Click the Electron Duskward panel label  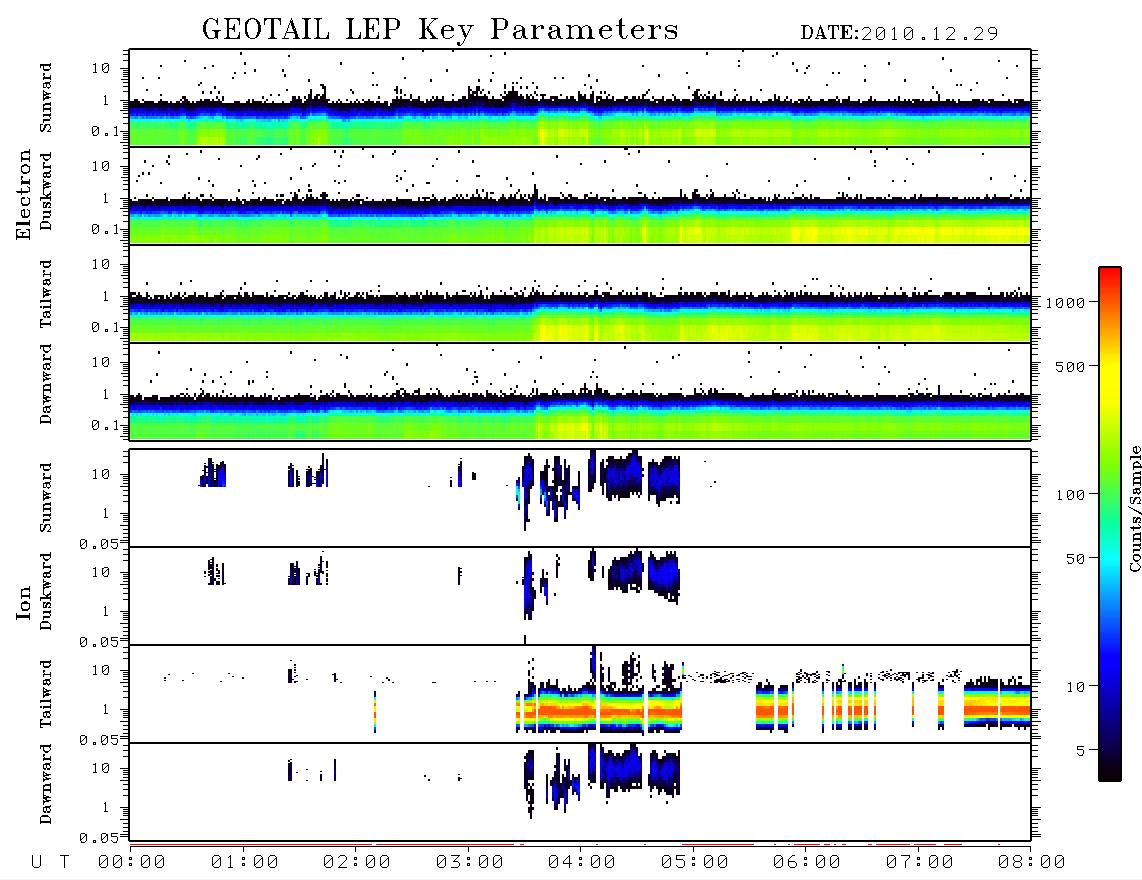point(46,192)
